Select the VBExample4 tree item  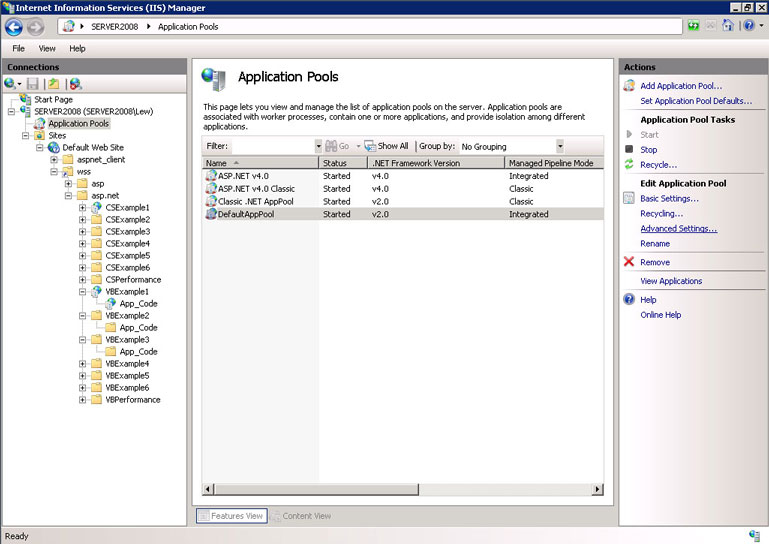[127, 363]
